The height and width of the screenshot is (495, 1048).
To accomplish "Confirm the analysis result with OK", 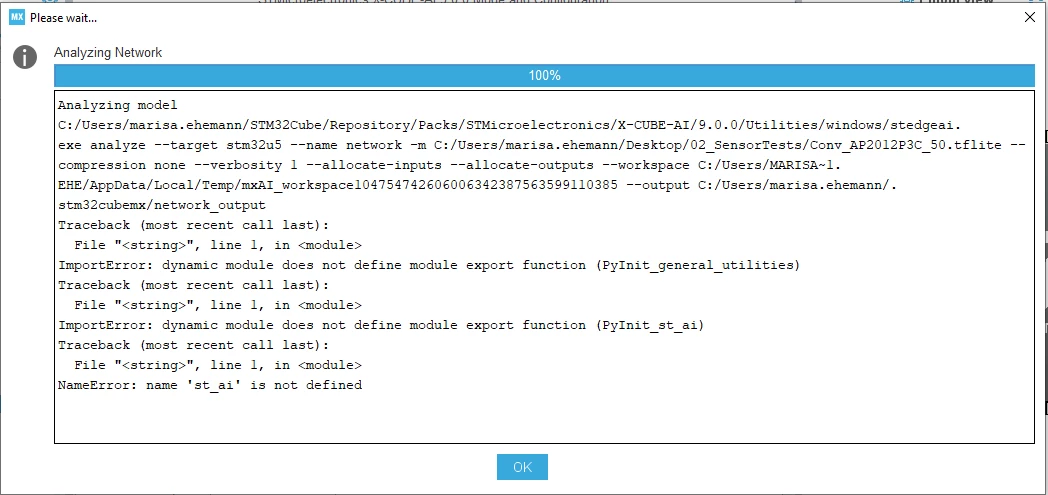I will pos(522,467).
